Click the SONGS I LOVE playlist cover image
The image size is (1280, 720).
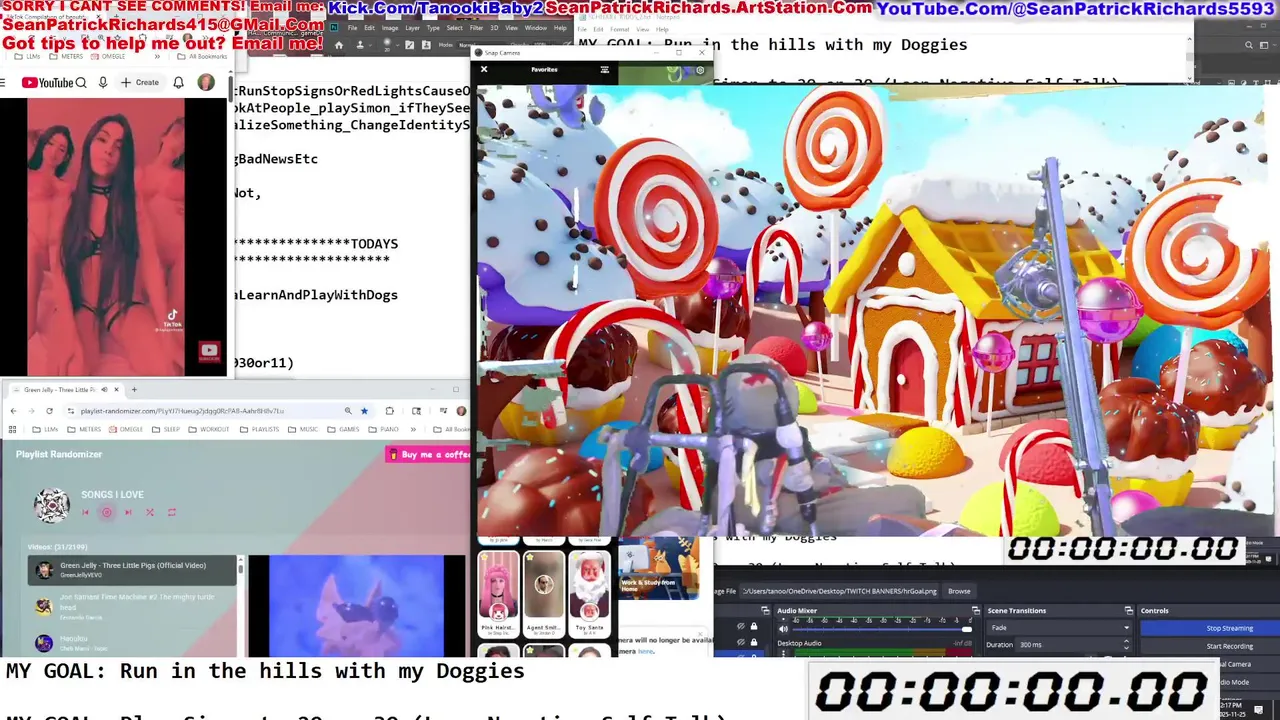[52, 506]
